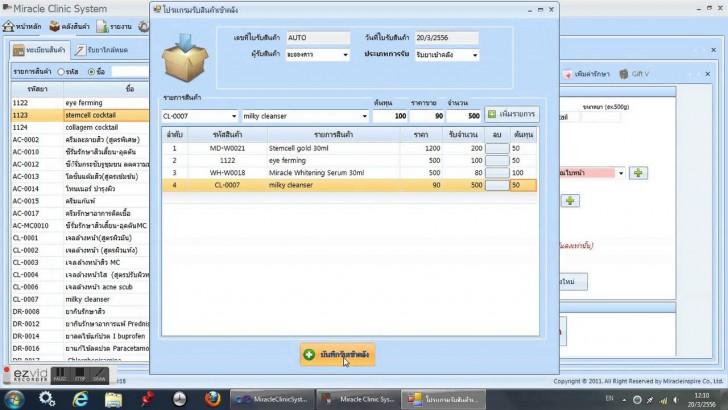
Task: Open the product code CL-0007 dropdown
Action: point(234,116)
